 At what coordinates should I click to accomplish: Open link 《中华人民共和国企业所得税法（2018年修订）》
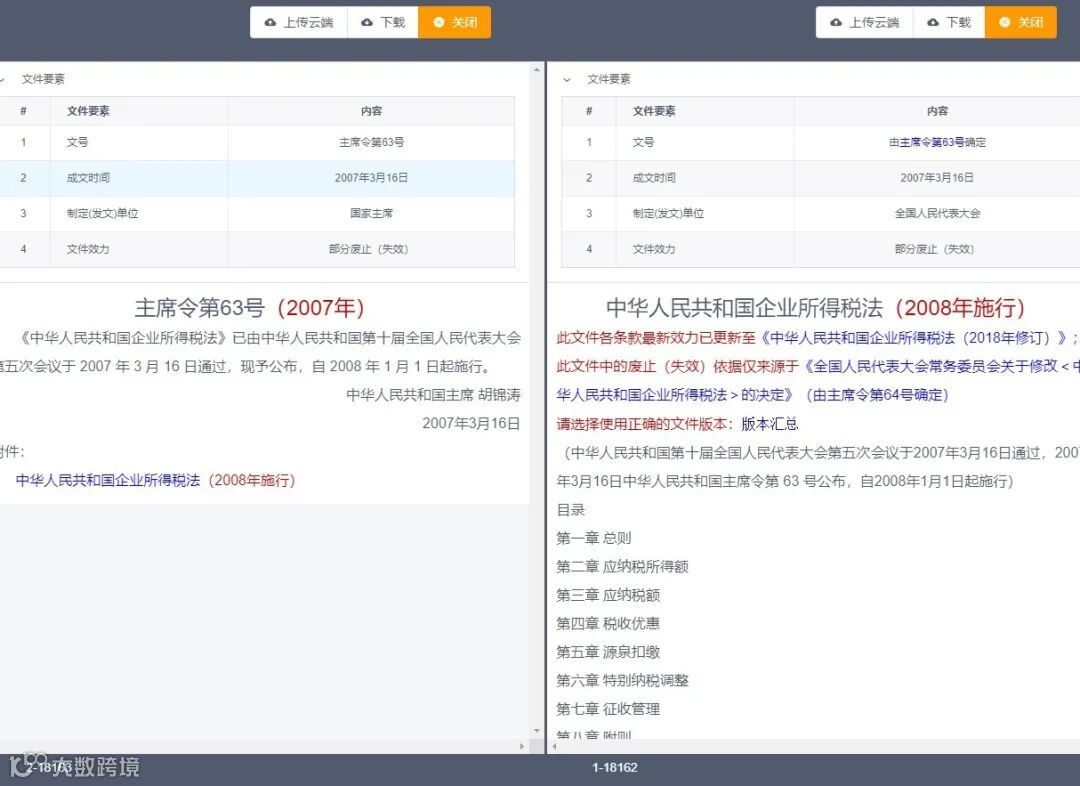tap(915, 338)
